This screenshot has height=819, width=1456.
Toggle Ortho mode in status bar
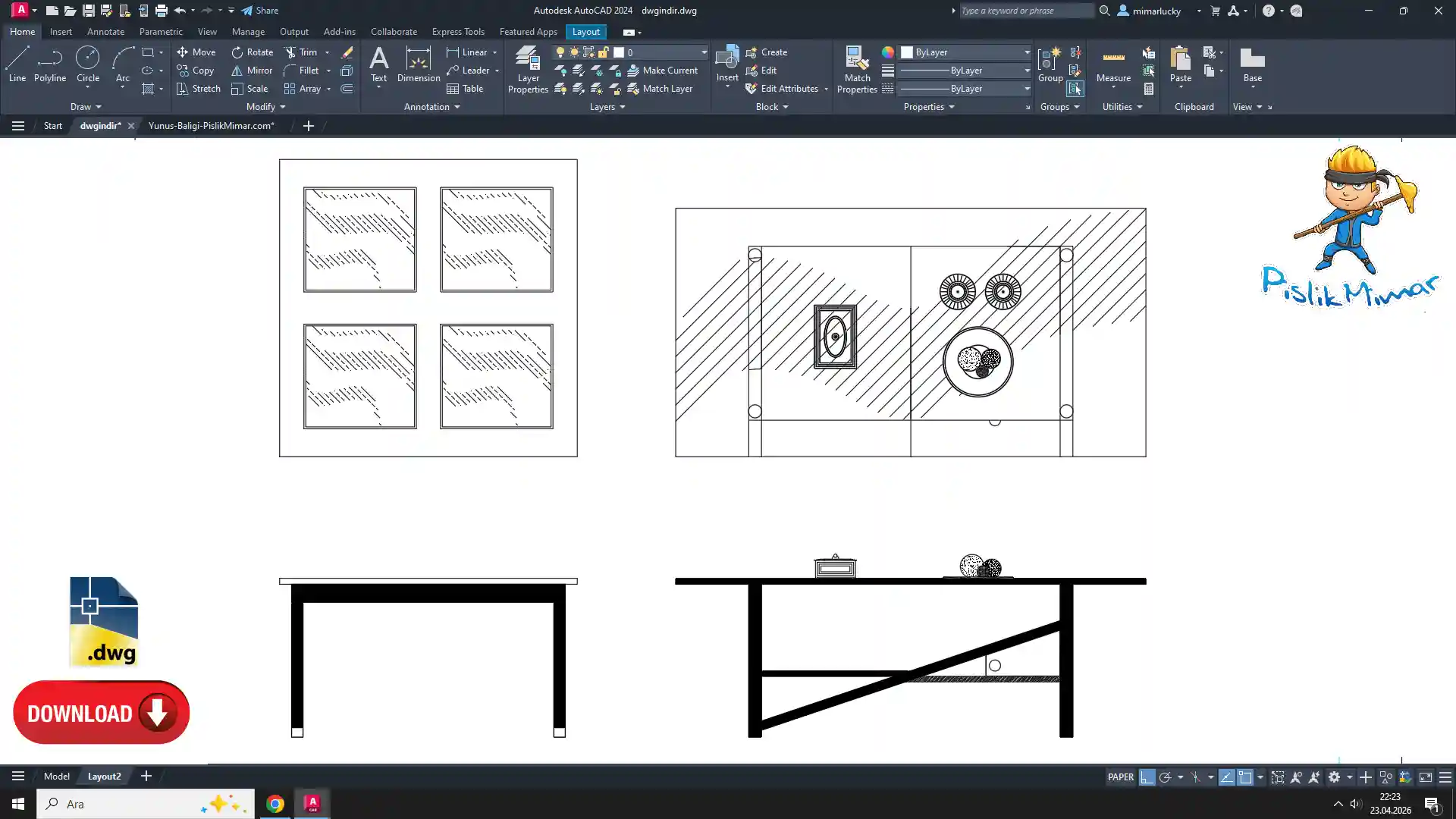1147,777
